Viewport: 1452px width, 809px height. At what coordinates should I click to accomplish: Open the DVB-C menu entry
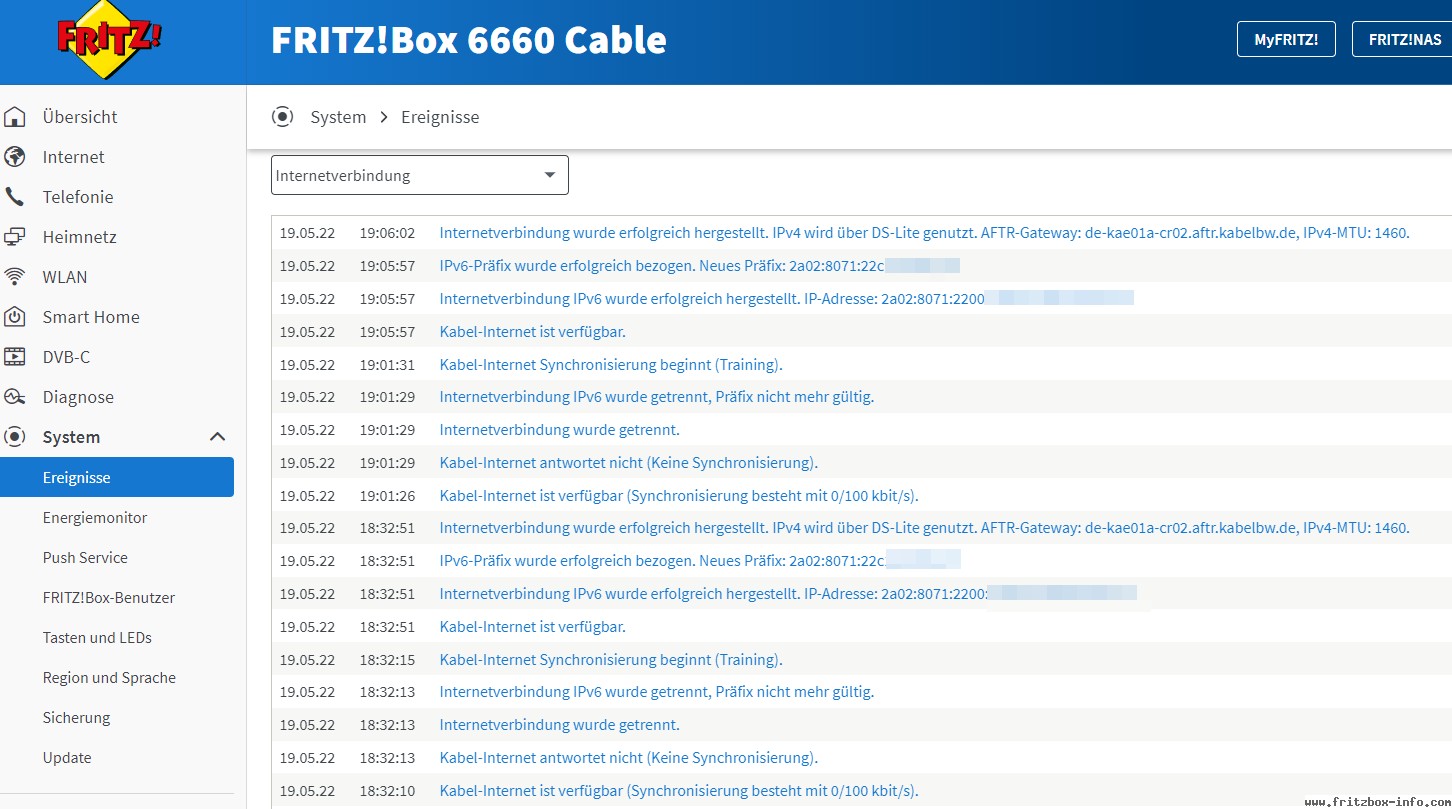tap(66, 357)
